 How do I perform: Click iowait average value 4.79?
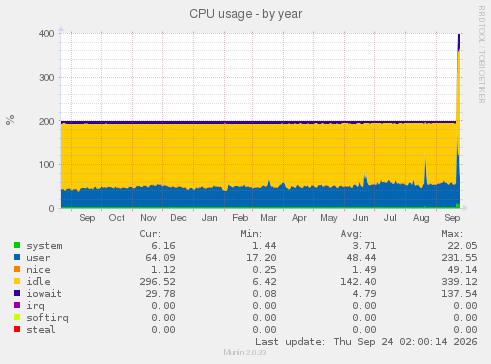(x=364, y=294)
